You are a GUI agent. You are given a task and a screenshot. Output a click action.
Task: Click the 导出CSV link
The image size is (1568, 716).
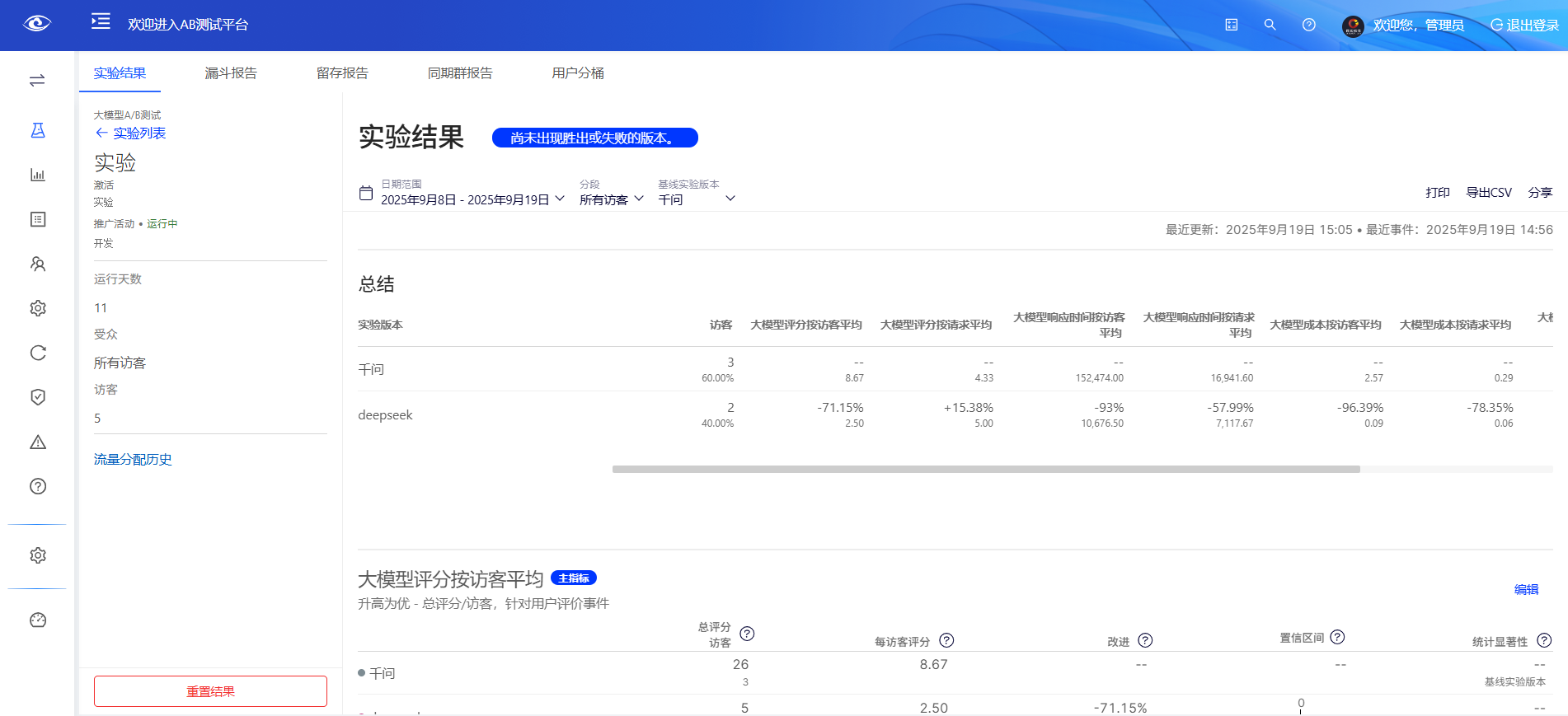pyautogui.click(x=1488, y=193)
